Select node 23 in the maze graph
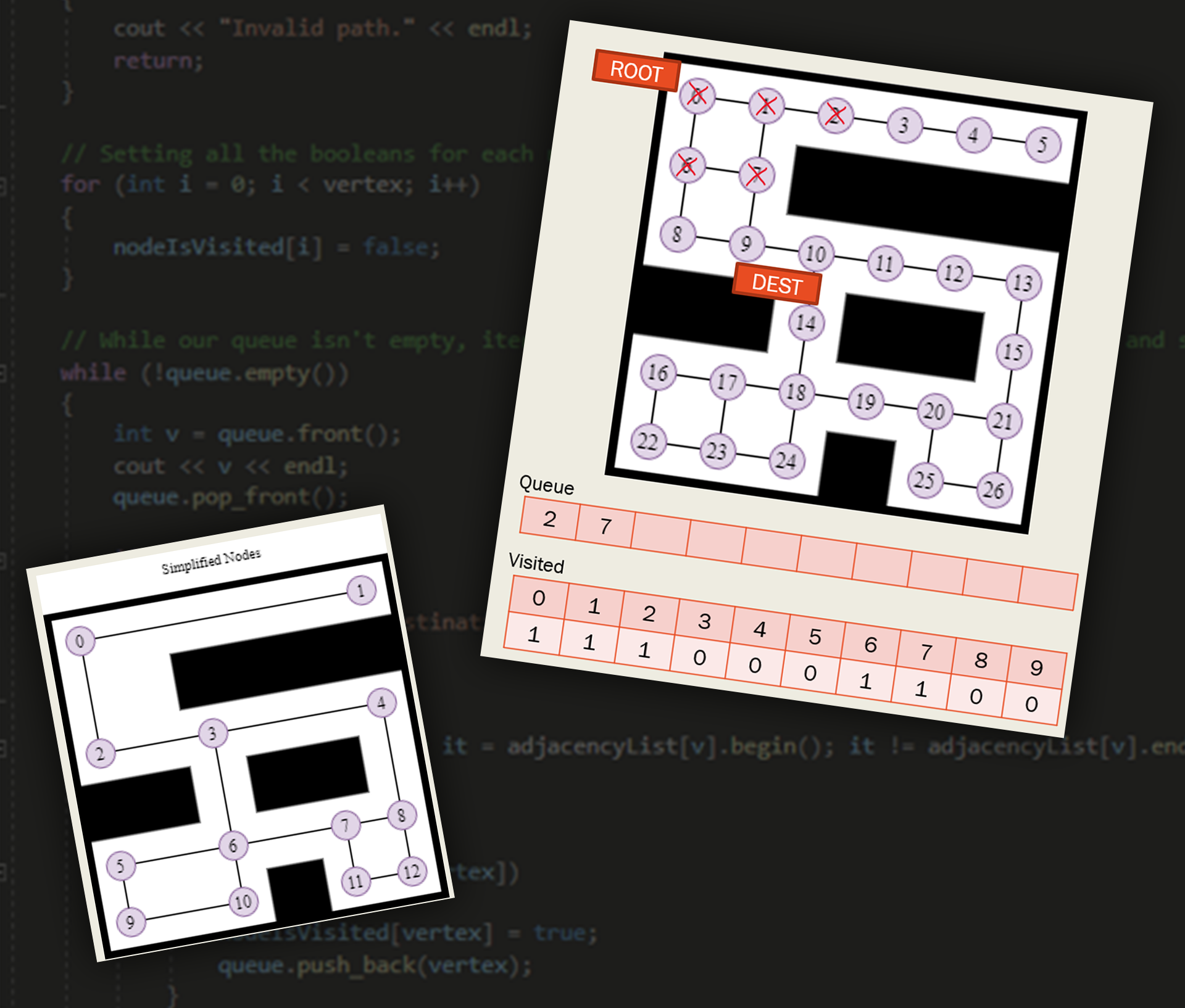 point(717,452)
